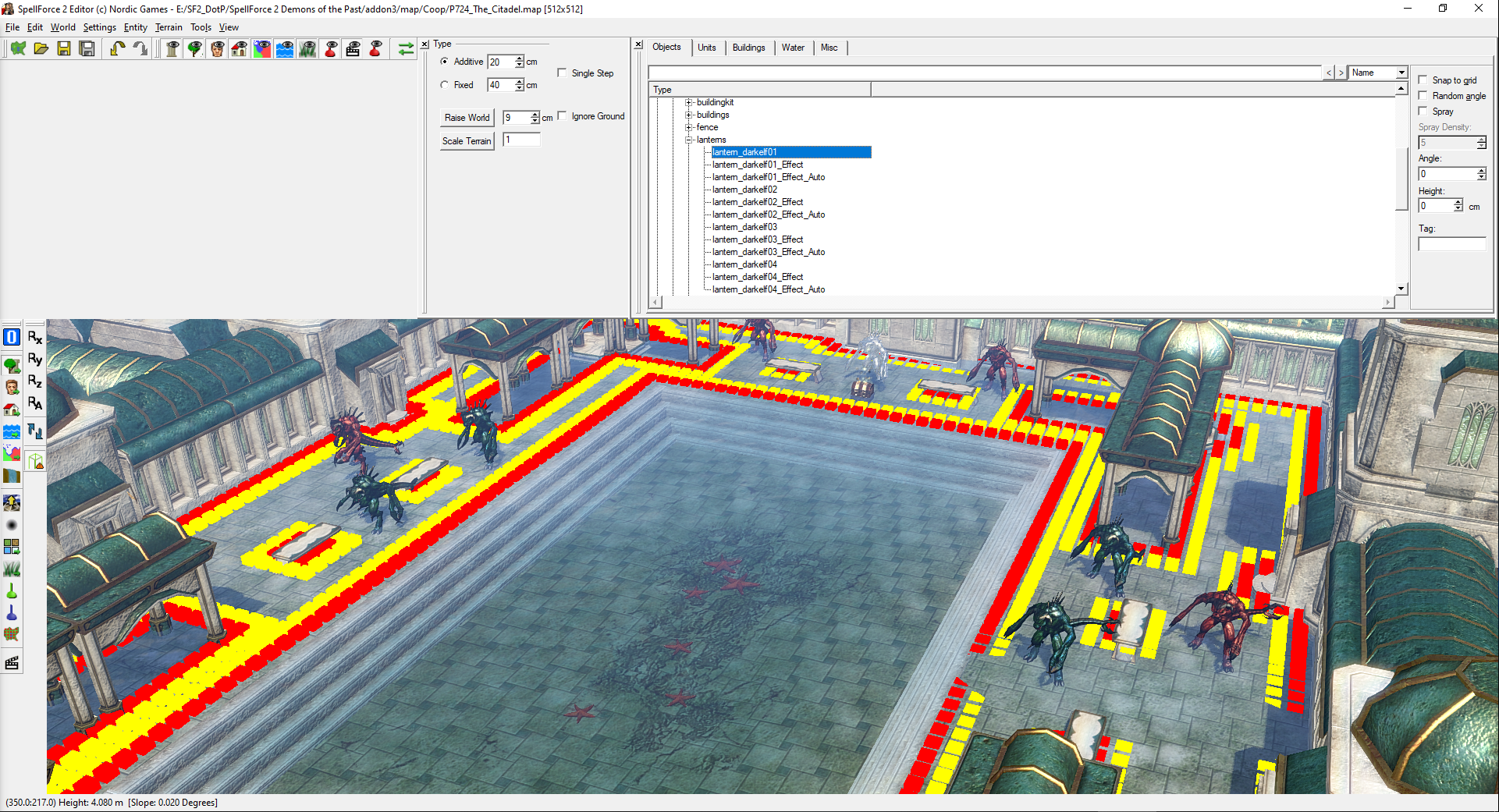Click the green wireframe box icon
The height and width of the screenshot is (812, 1499).
35,461
